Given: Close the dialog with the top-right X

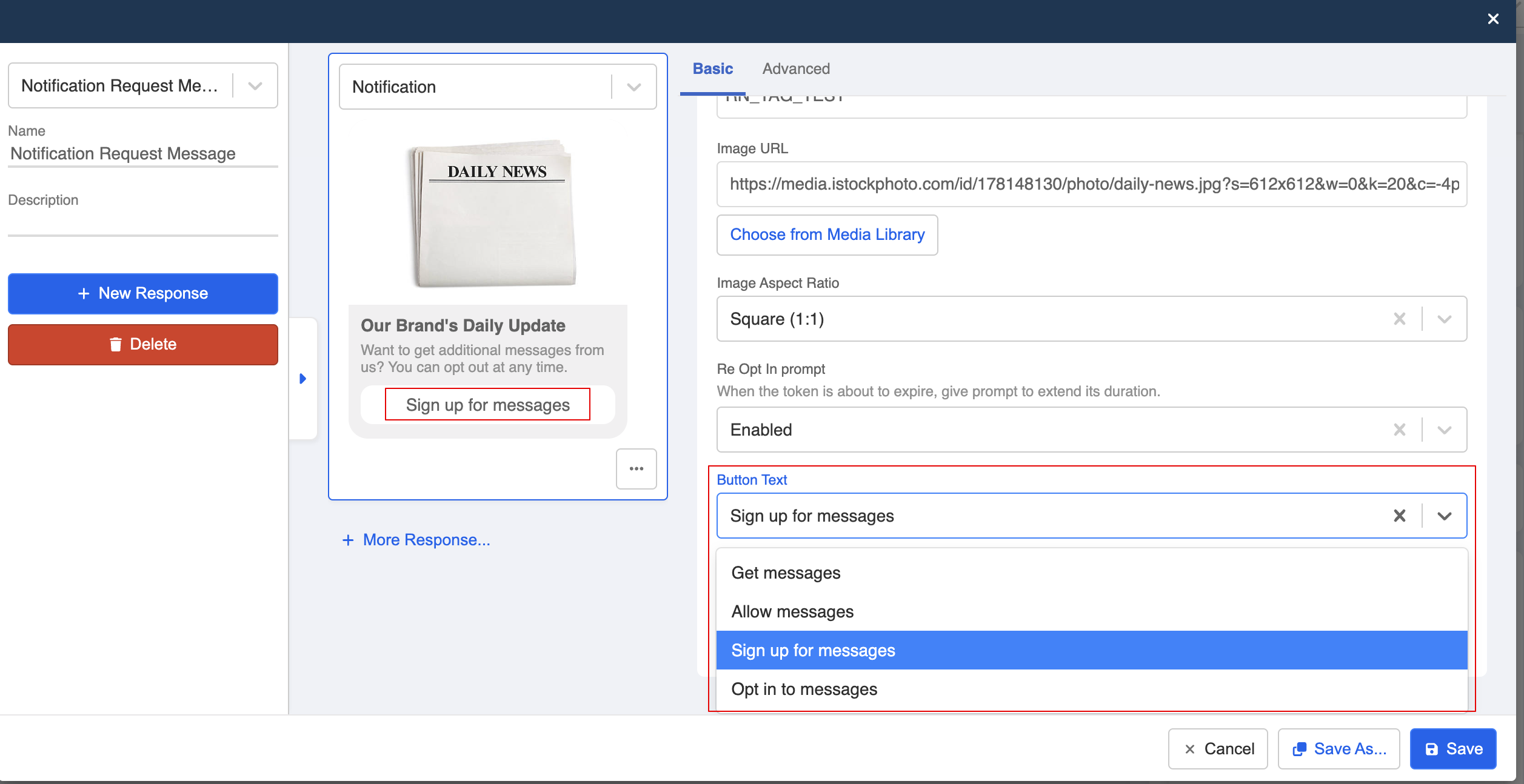Looking at the screenshot, I should pyautogui.click(x=1493, y=19).
